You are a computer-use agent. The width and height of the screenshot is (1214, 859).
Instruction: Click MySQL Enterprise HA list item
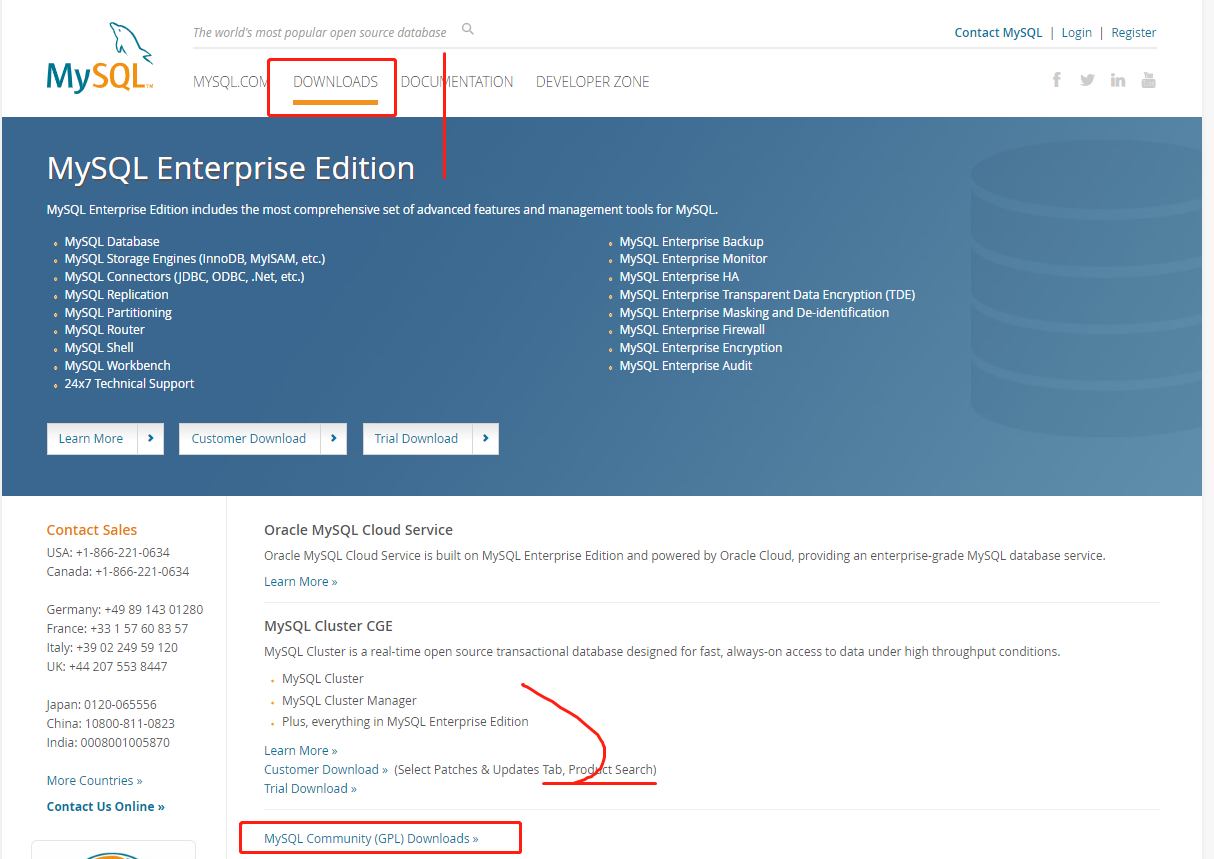pyautogui.click(x=679, y=276)
